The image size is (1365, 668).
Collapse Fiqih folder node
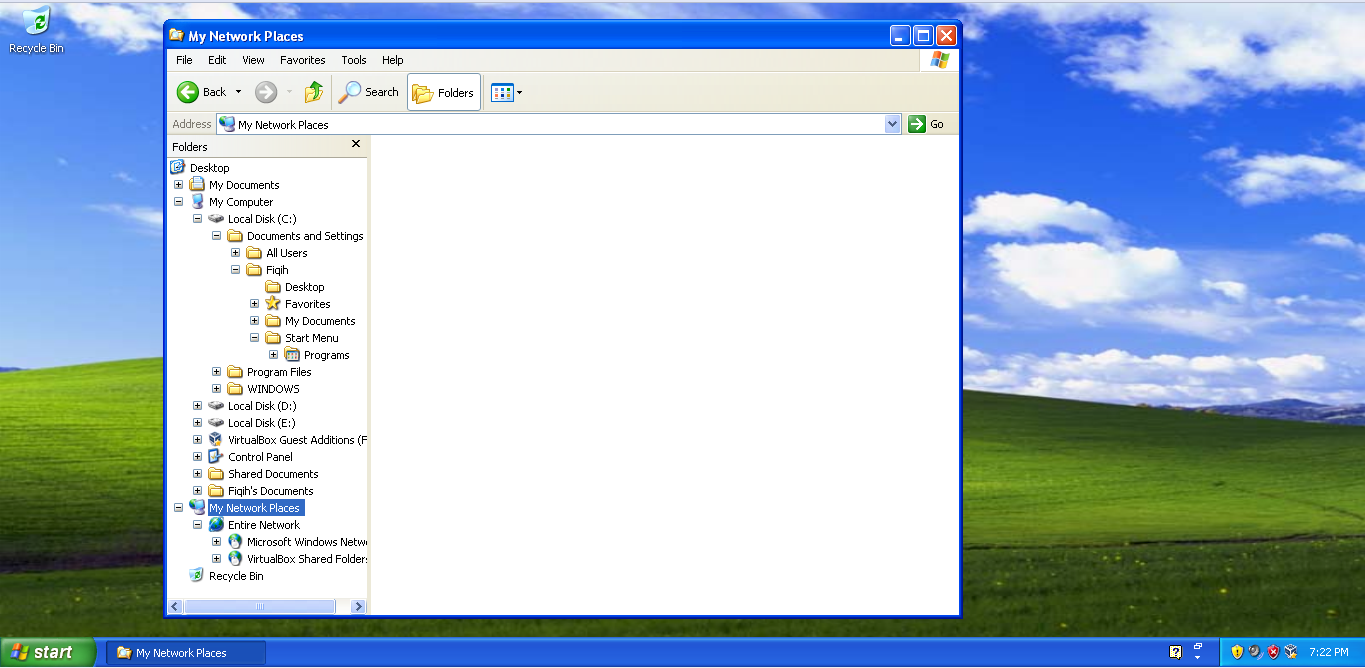pos(235,270)
